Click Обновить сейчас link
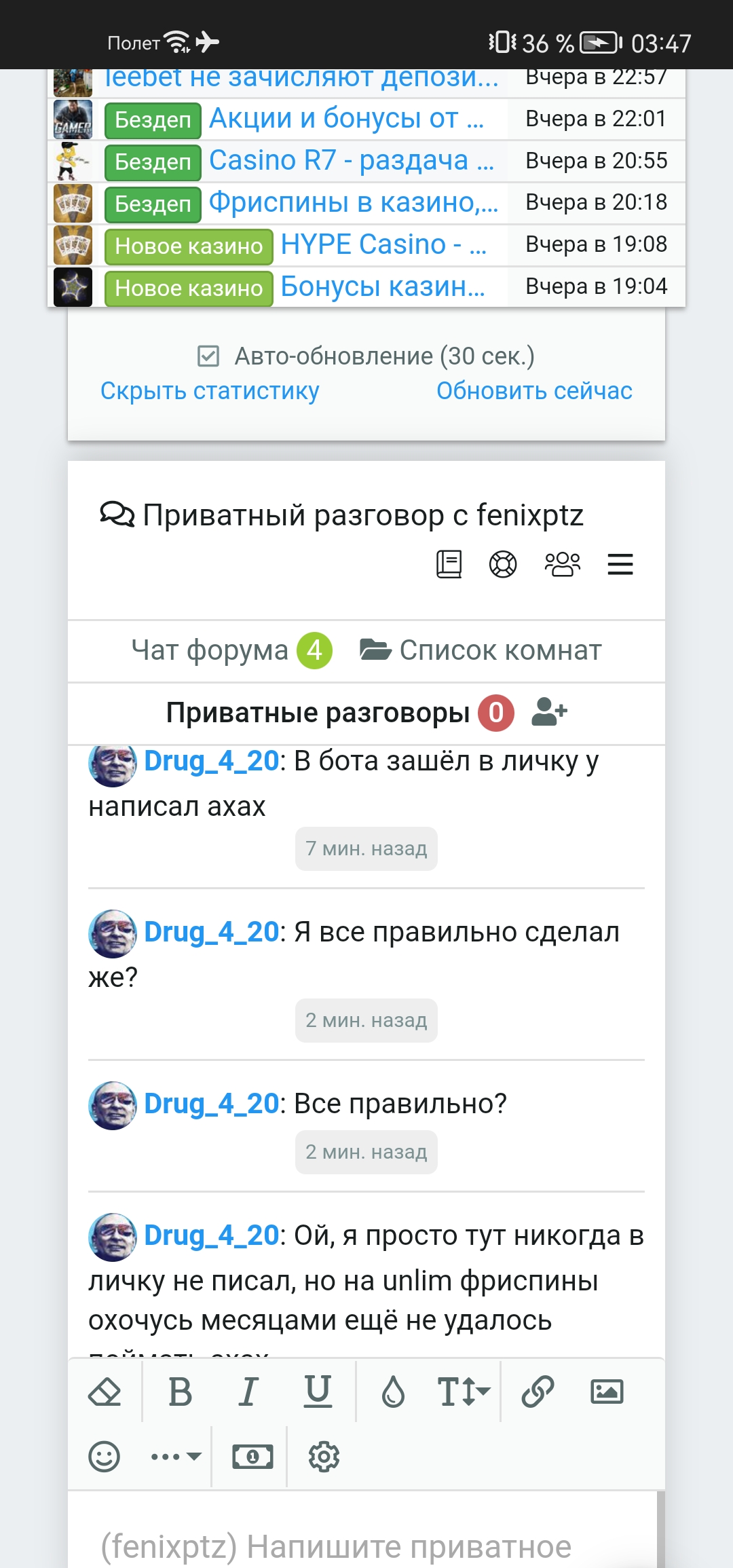Screen dimensions: 733x1568 [534, 391]
